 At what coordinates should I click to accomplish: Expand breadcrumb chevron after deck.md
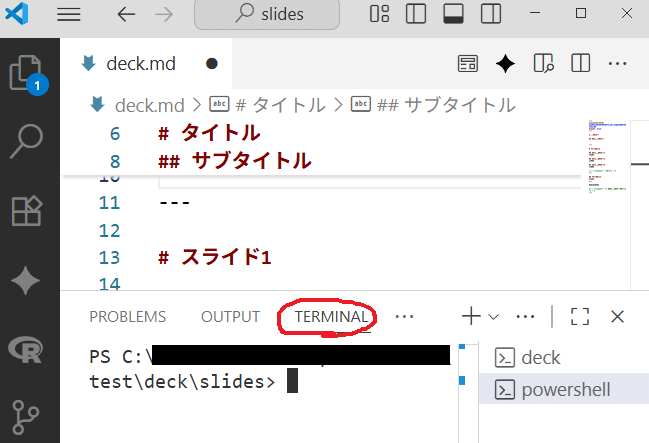(x=197, y=105)
